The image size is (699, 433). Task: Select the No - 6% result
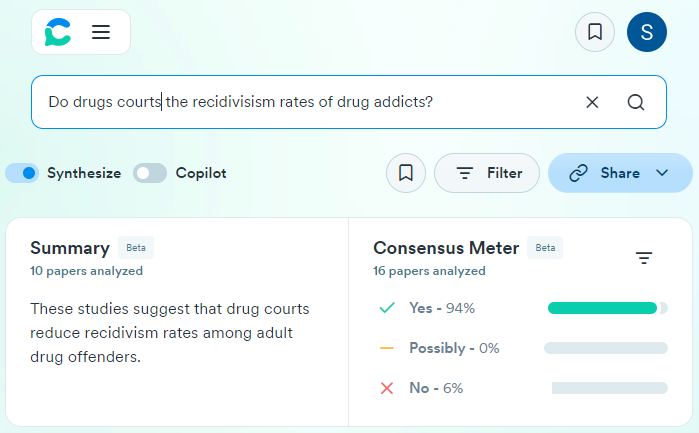435,388
